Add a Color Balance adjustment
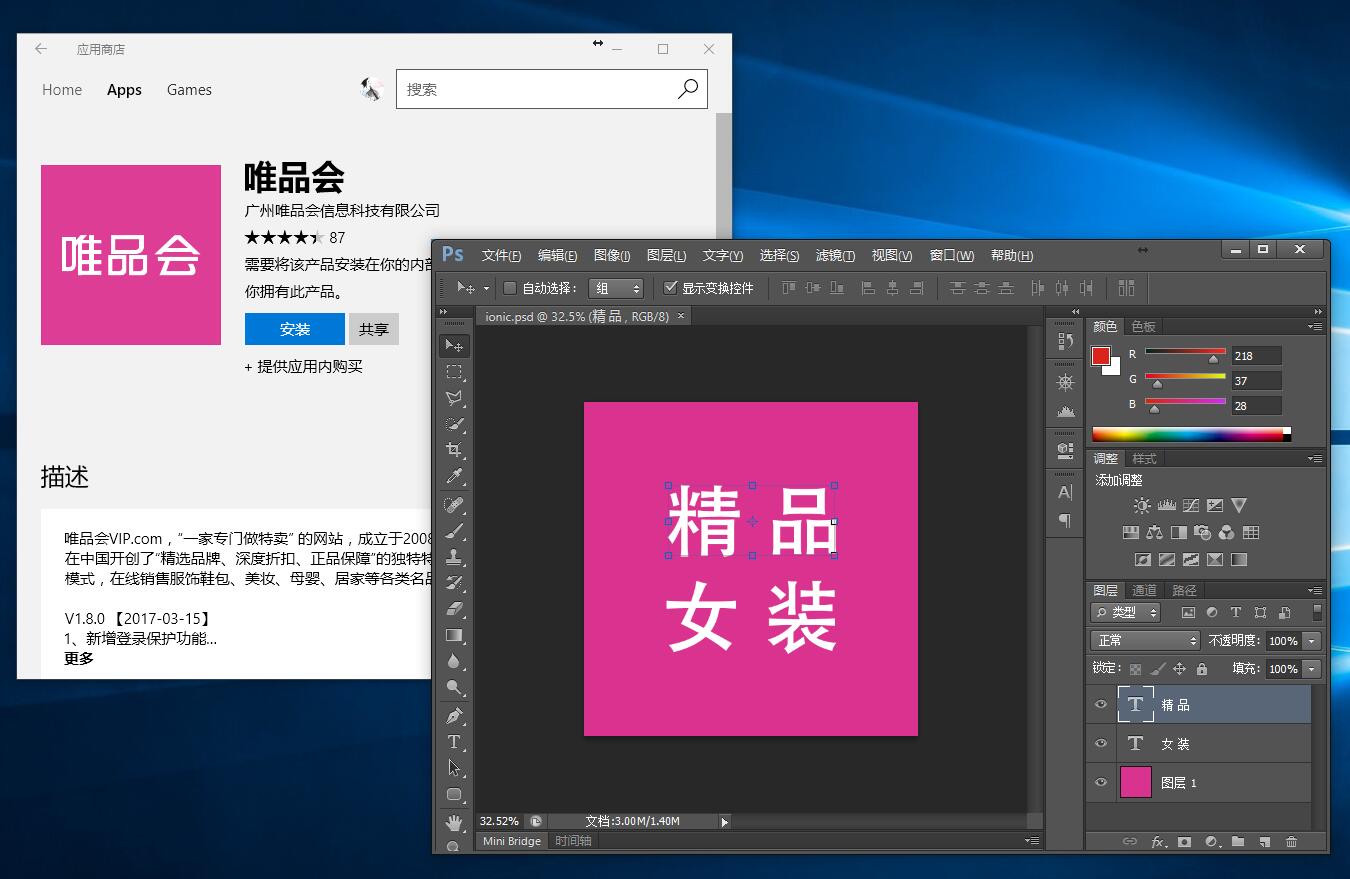This screenshot has width=1350, height=879. pyautogui.click(x=1155, y=533)
